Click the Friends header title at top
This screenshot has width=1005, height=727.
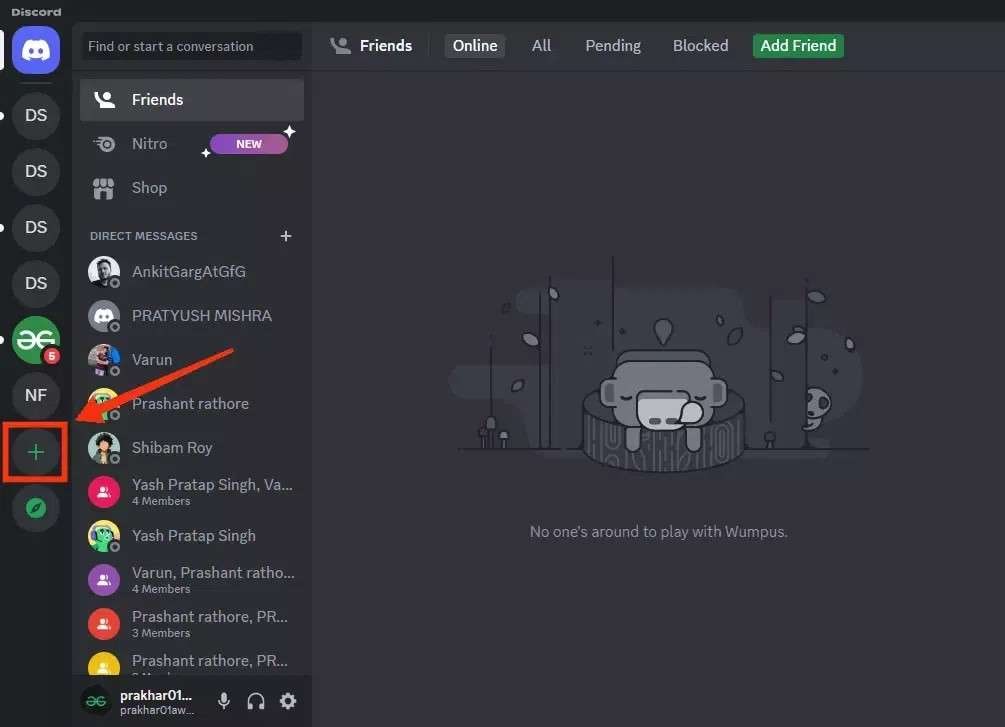click(385, 46)
